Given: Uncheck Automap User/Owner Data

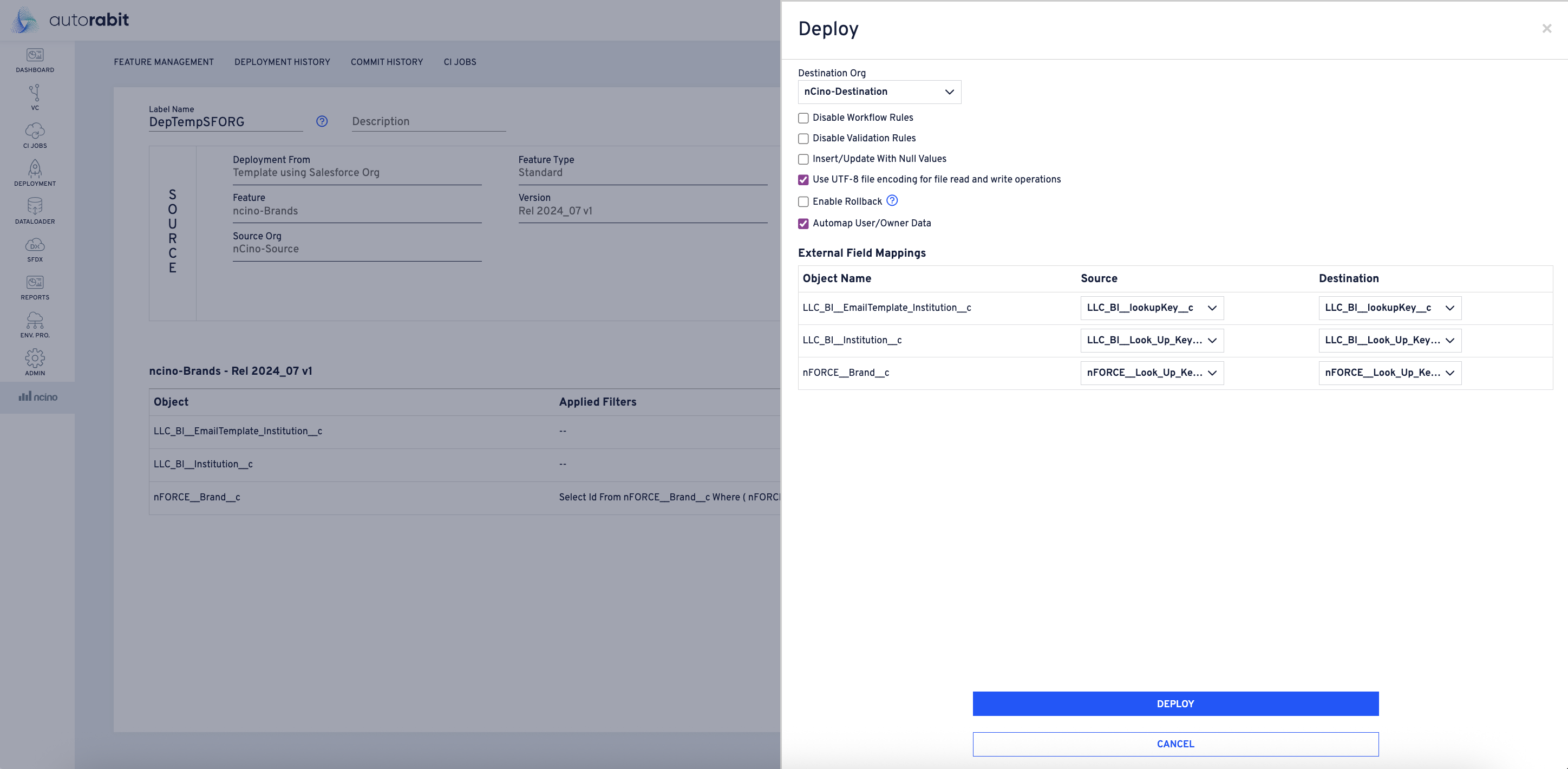Looking at the screenshot, I should pos(803,224).
